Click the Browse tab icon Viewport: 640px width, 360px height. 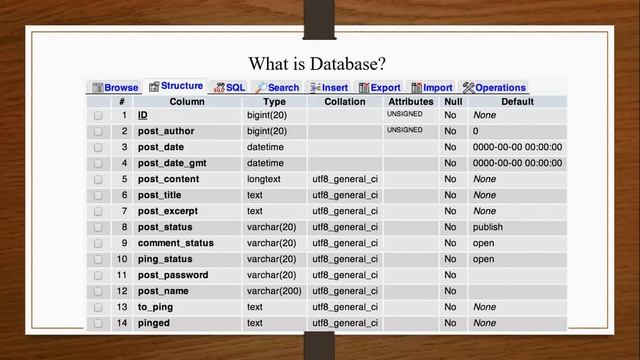tap(98, 88)
